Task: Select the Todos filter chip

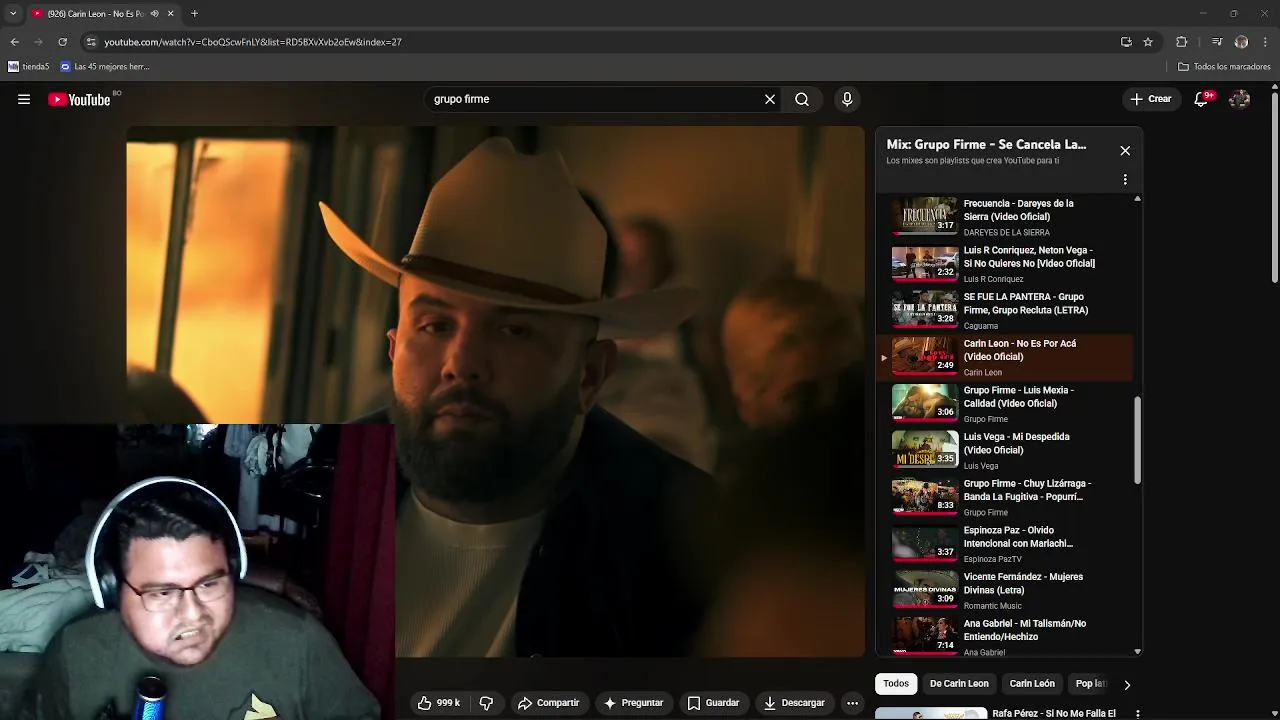Action: tap(896, 683)
